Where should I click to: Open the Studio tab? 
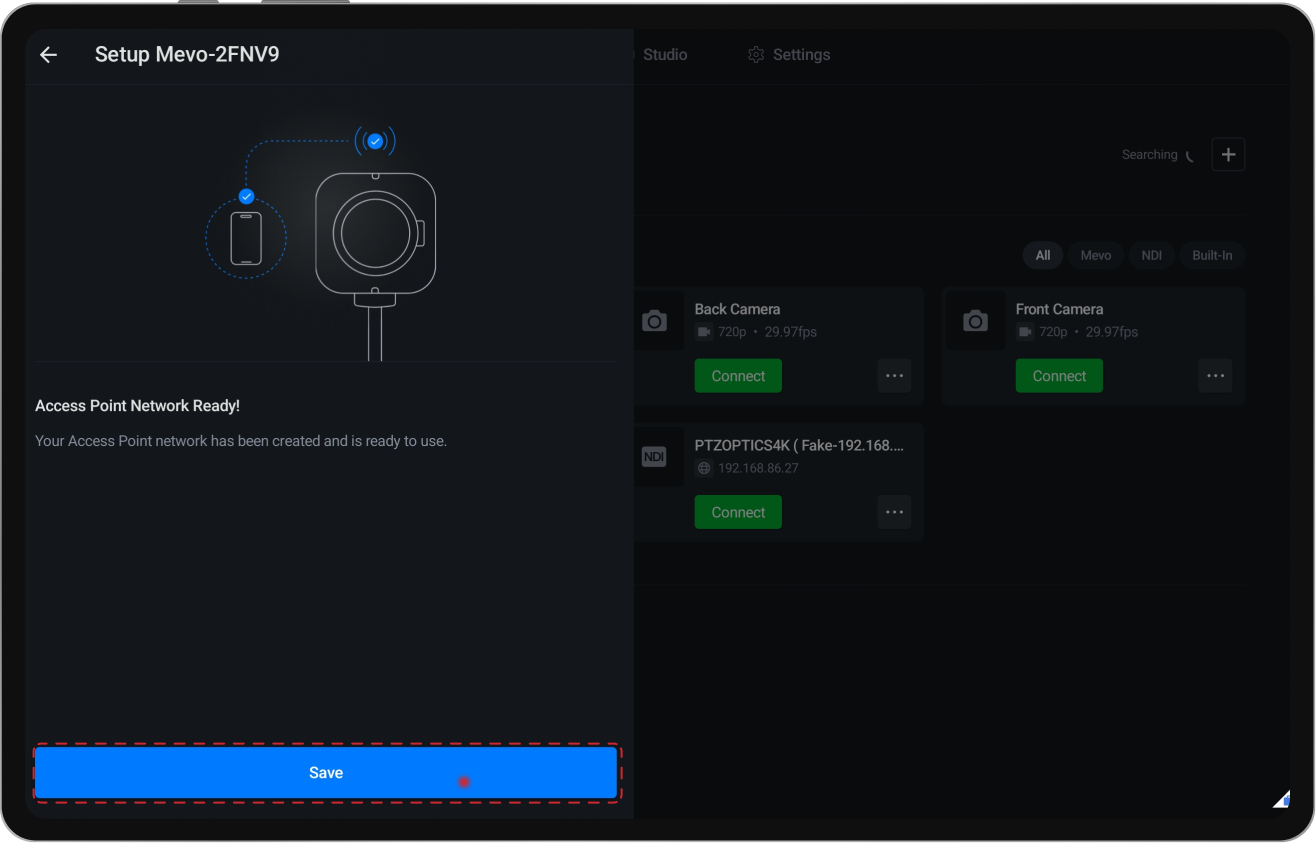[x=664, y=55]
